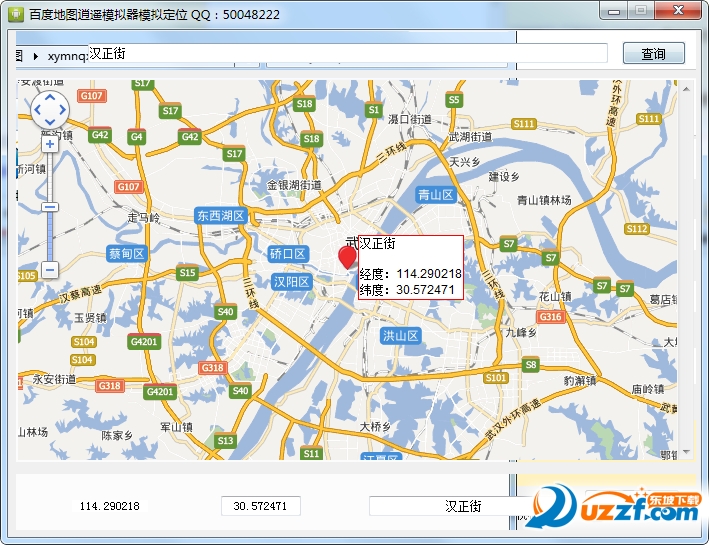Zoom in with the plus button
Viewport: 709px width, 545px height.
(50, 144)
